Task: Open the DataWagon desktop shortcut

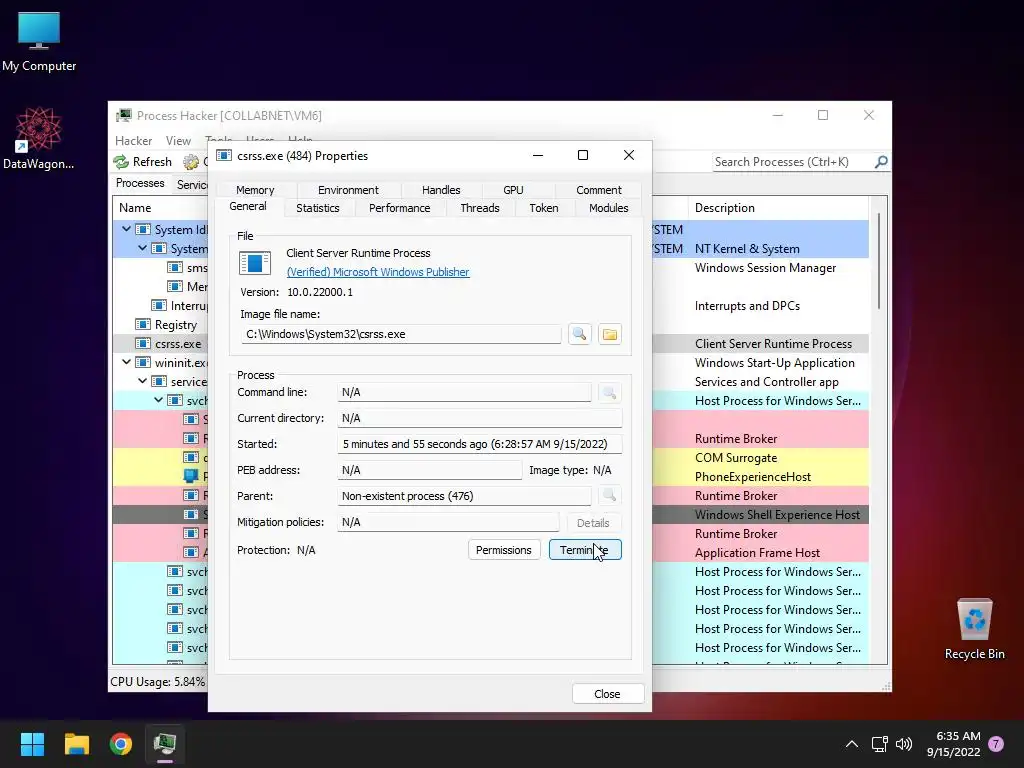Action: (39, 138)
